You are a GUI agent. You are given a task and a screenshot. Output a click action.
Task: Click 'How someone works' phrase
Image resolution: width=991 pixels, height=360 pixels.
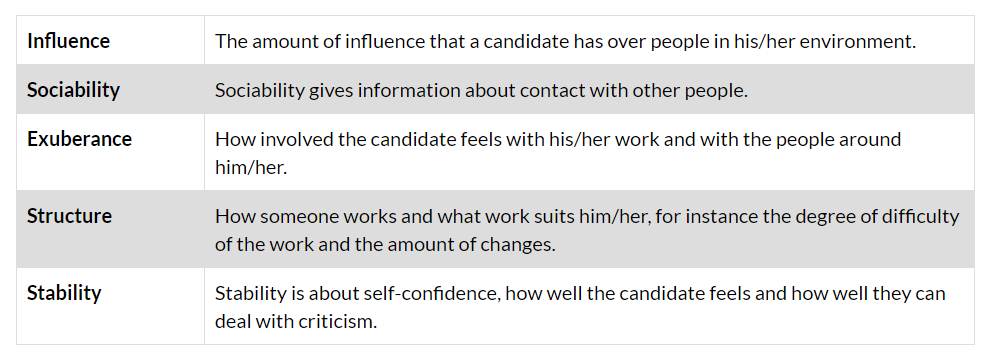pyautogui.click(x=298, y=216)
